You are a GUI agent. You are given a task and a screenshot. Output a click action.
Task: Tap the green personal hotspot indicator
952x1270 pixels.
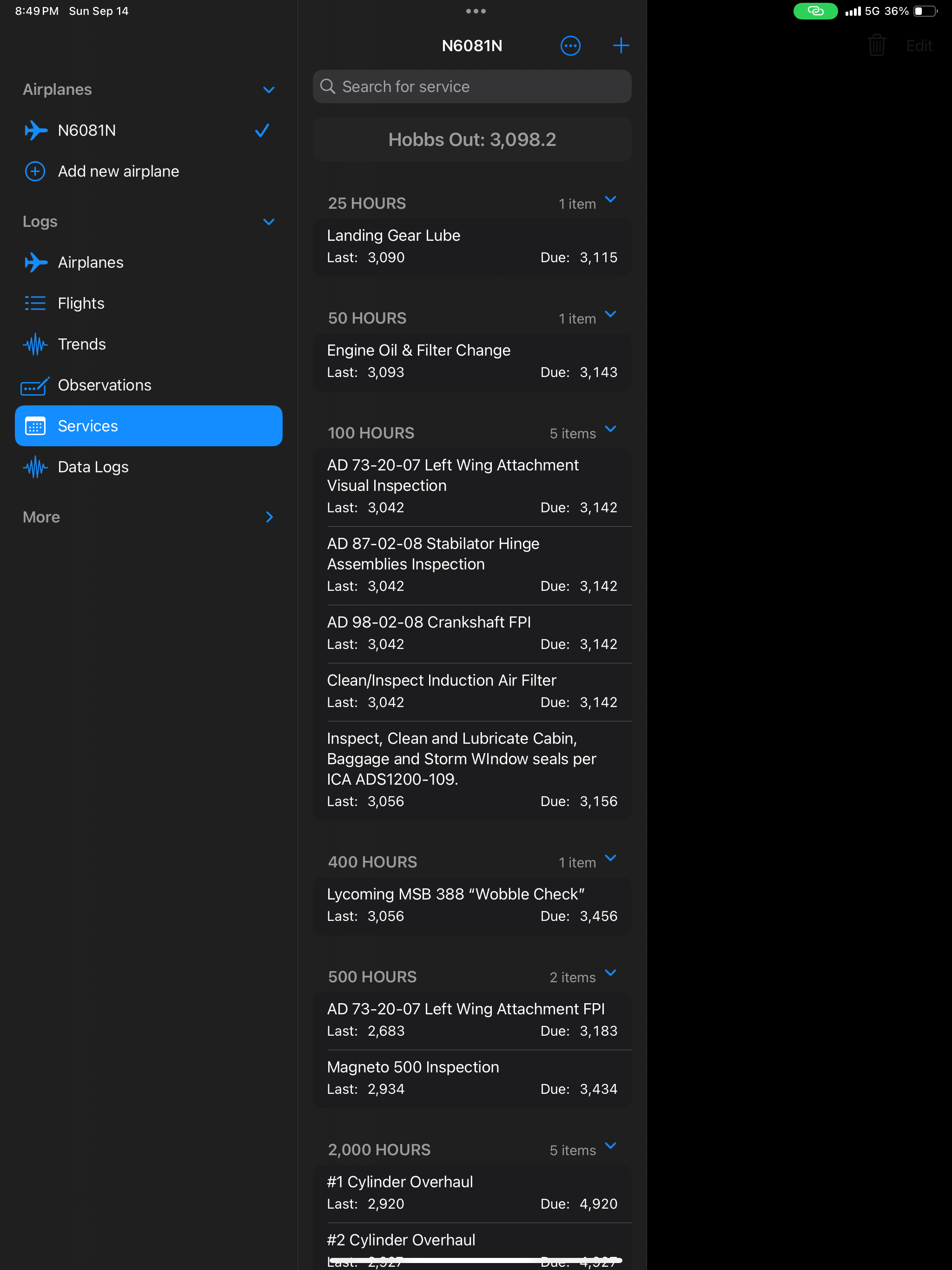point(815,11)
